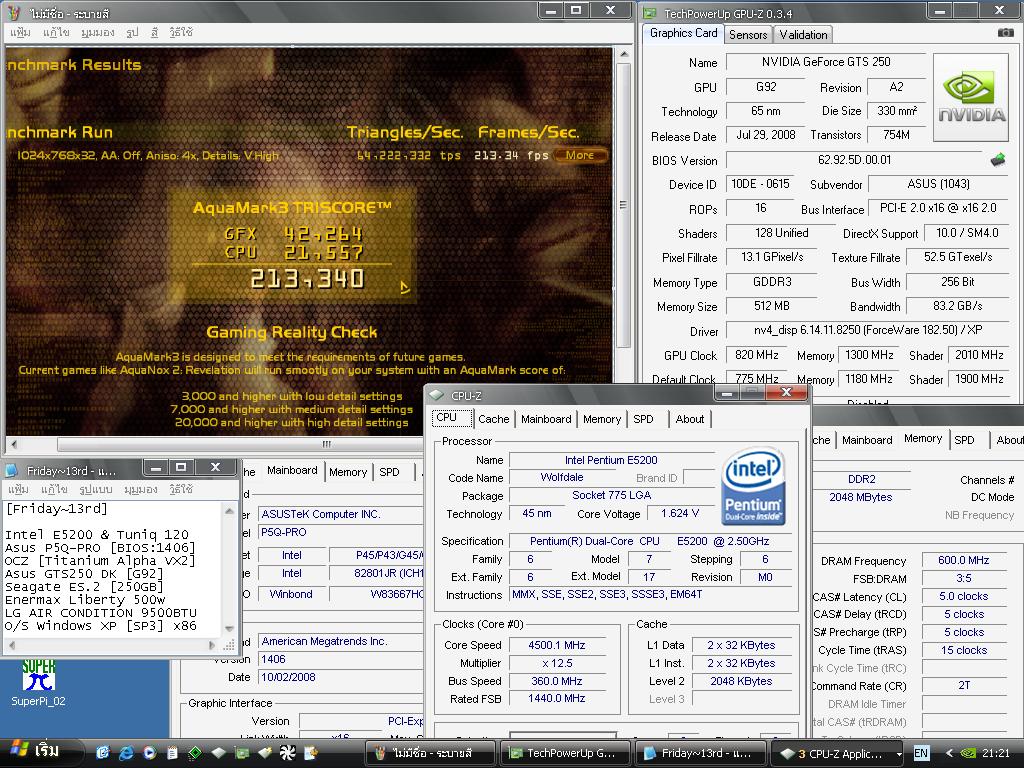Image resolution: width=1024 pixels, height=768 pixels.
Task: Click the More button in AquaMark results
Action: pos(580,155)
